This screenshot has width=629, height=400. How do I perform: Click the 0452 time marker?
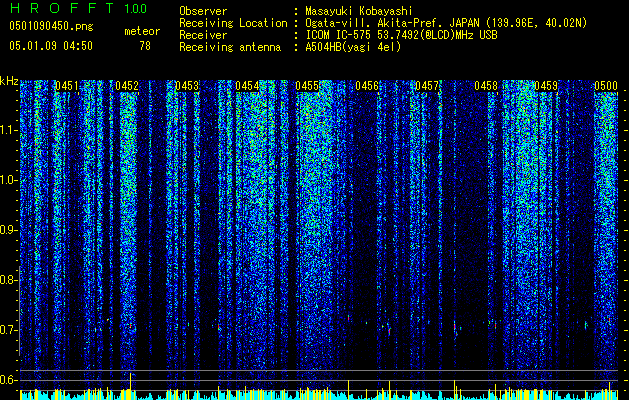[x=127, y=86]
